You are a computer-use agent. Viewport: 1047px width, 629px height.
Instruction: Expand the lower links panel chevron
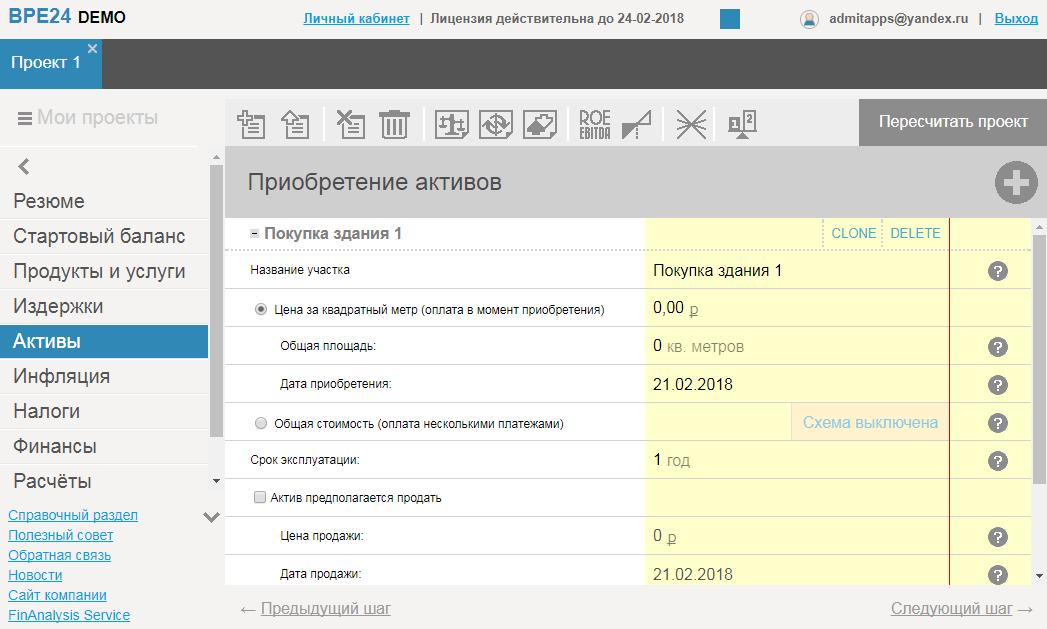click(211, 517)
